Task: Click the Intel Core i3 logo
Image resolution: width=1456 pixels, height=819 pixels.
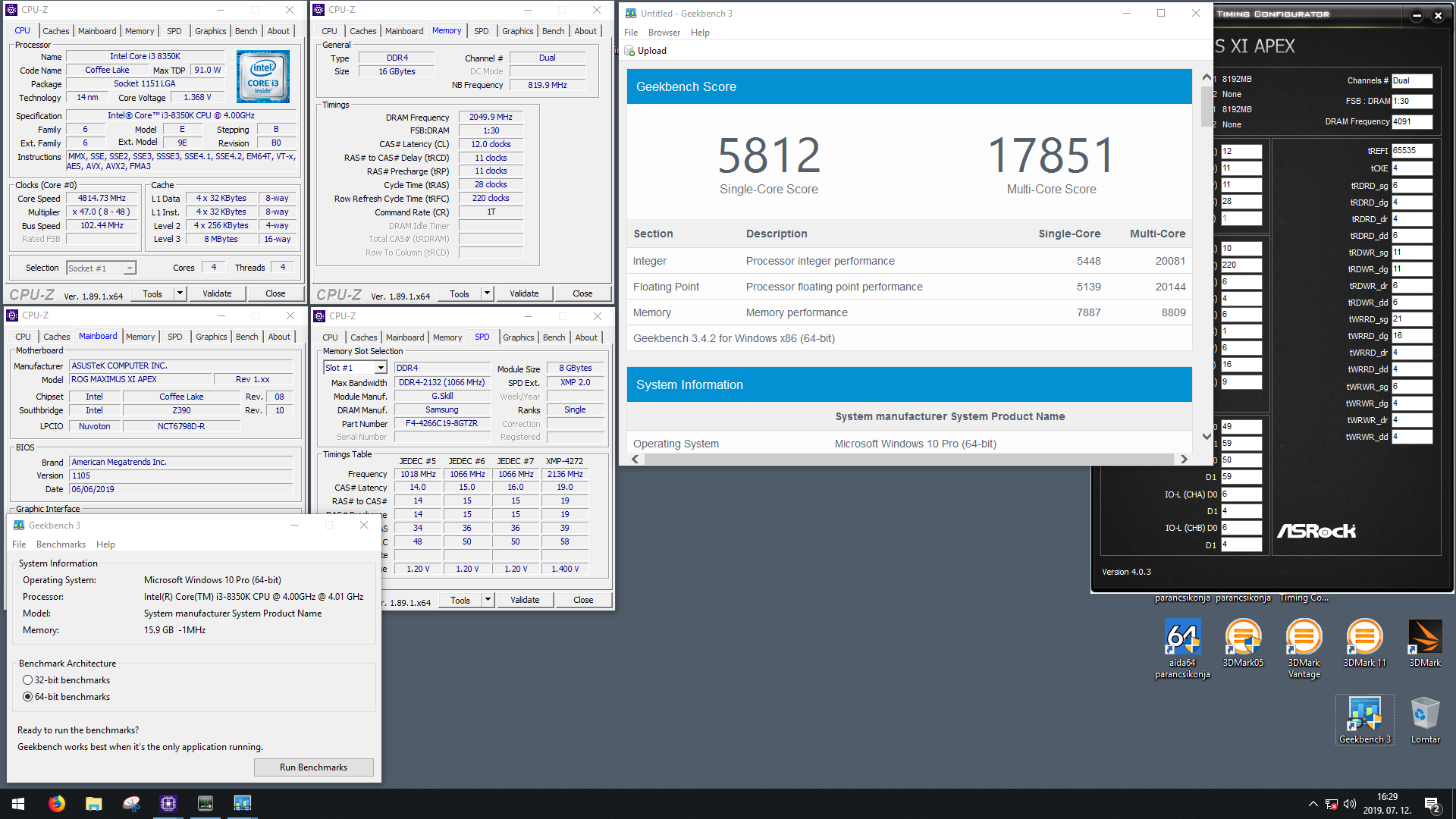Action: coord(262,77)
